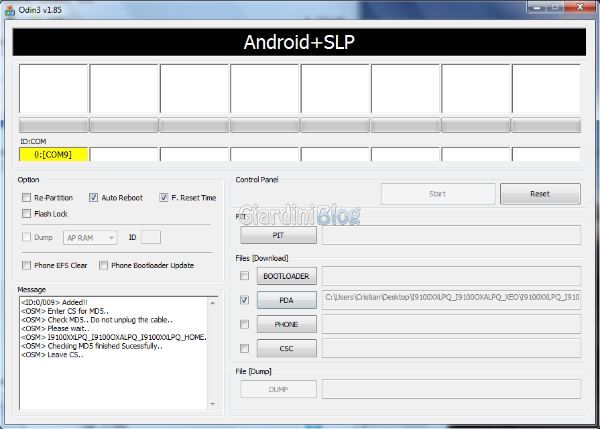The width and height of the screenshot is (600, 429).
Task: Tick the Dump checkbox
Action: click(26, 237)
